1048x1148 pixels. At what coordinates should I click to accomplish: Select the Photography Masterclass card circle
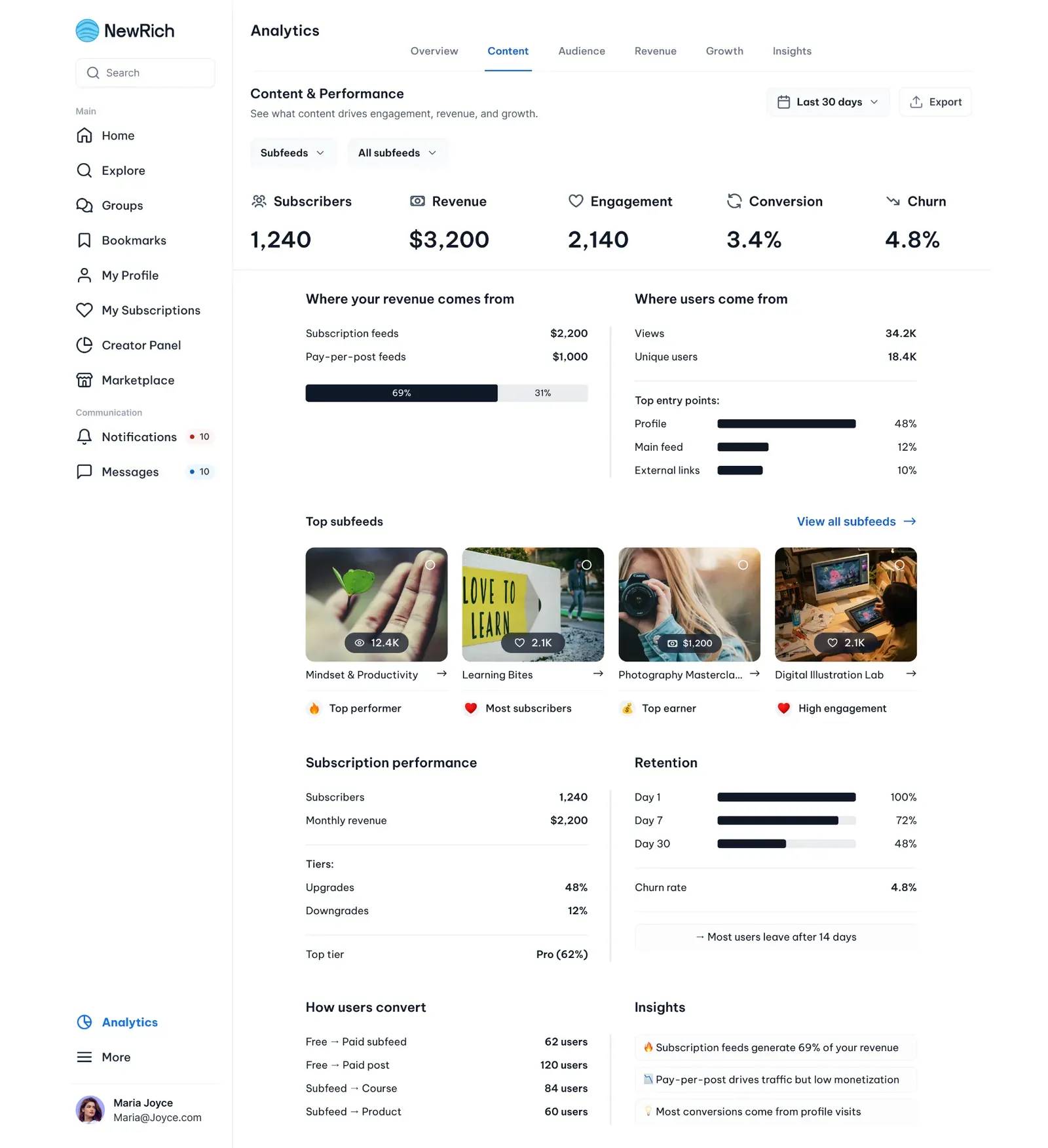coord(743,565)
